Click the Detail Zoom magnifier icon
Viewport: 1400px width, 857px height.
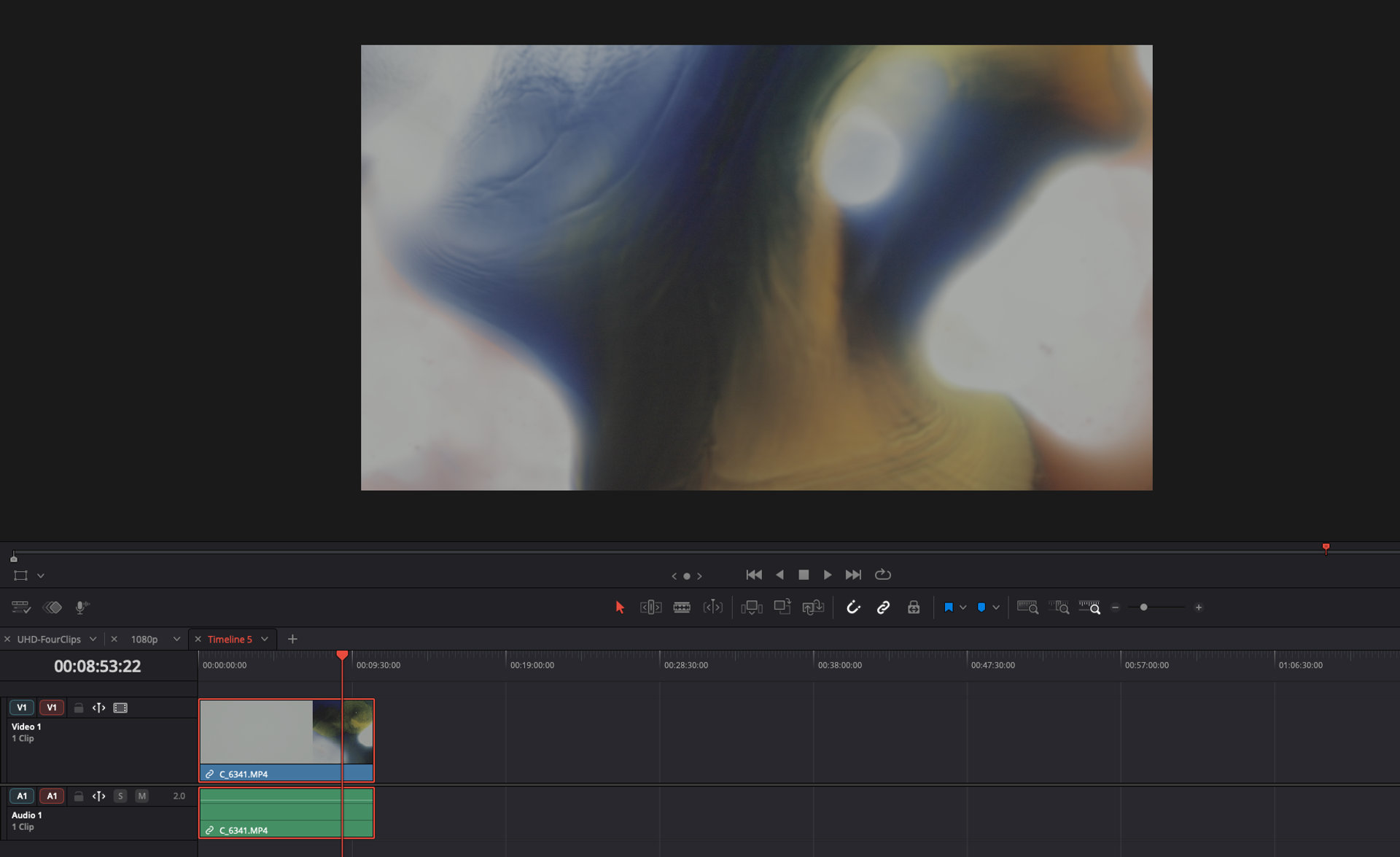1058,608
